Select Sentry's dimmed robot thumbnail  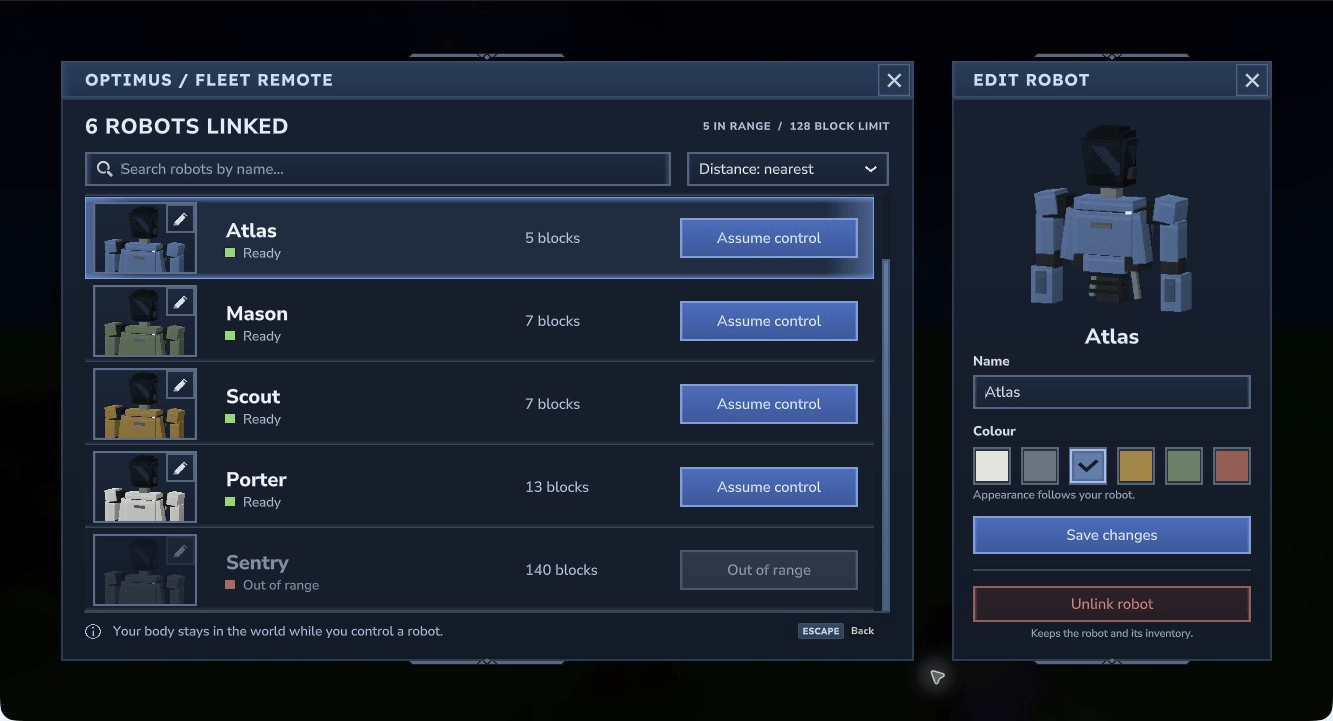(145, 570)
